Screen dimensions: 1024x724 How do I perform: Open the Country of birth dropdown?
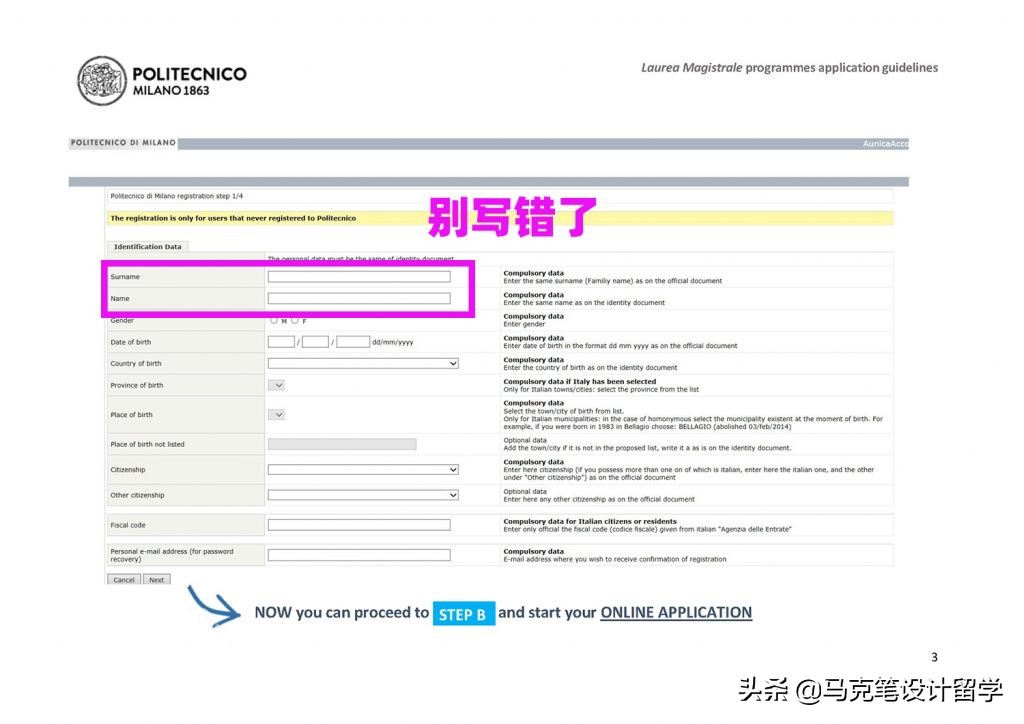(362, 363)
